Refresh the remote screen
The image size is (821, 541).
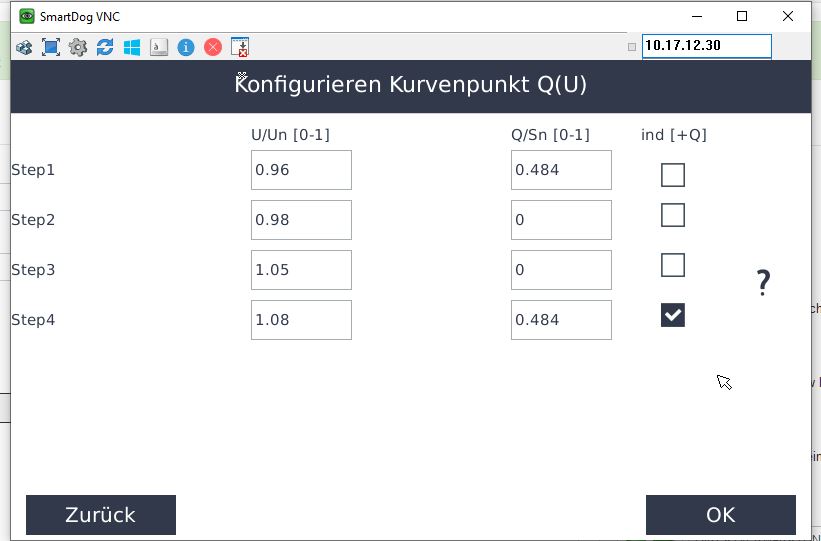(105, 47)
